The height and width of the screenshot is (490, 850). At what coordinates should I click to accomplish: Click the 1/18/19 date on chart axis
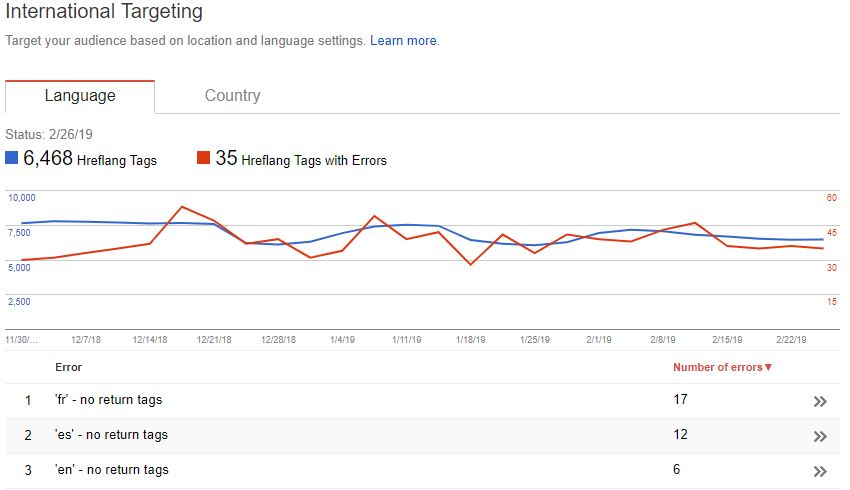click(x=471, y=339)
